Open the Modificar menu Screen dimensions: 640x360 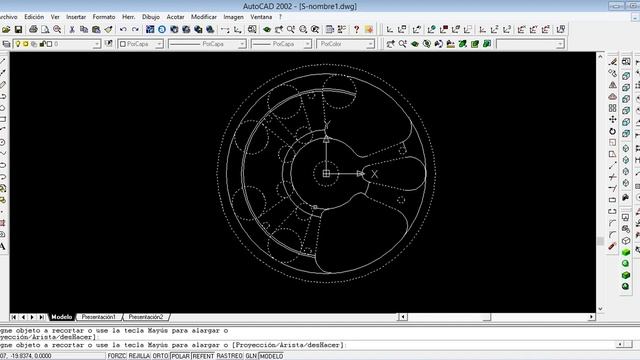pyautogui.click(x=204, y=17)
